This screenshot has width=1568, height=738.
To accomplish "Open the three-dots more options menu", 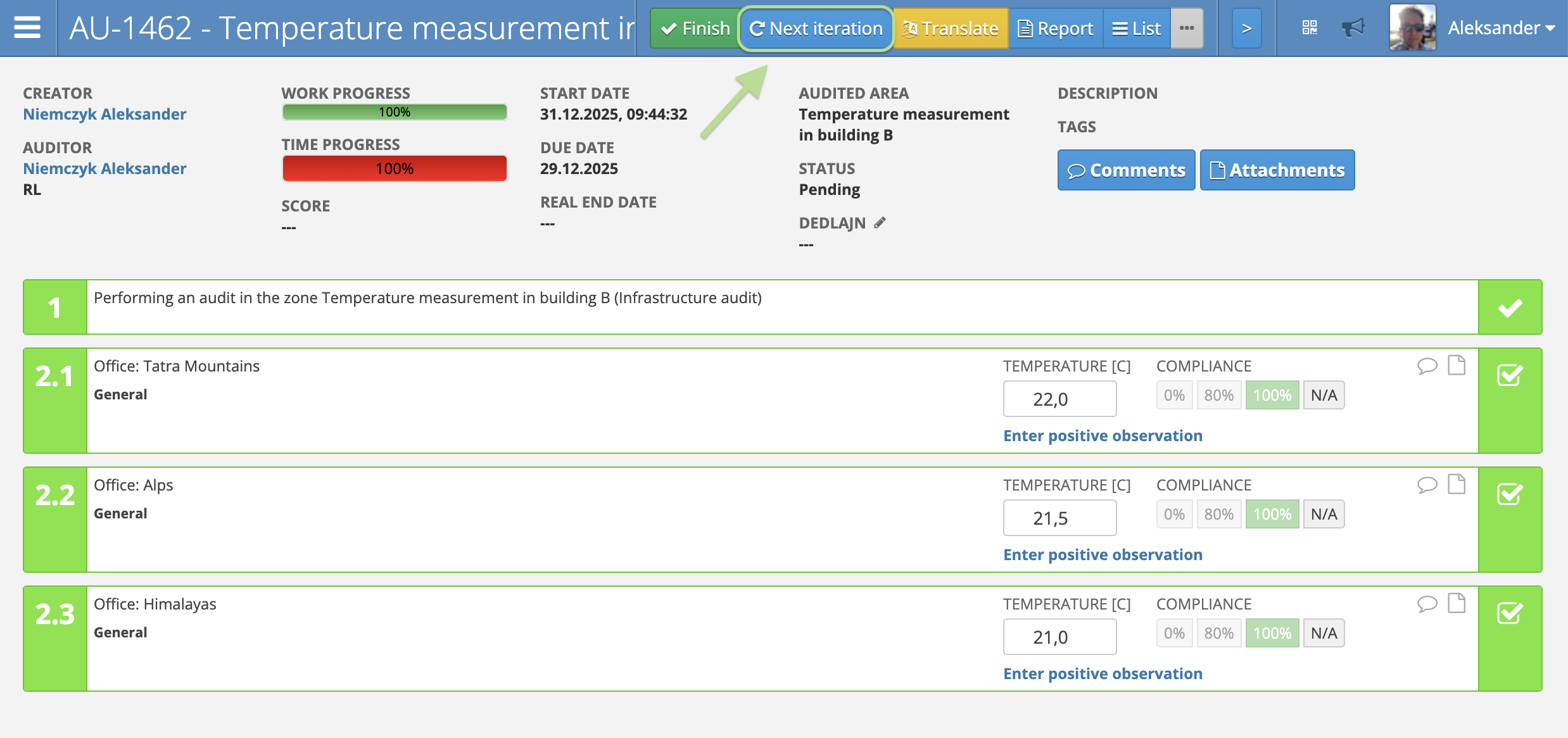I will [1187, 28].
